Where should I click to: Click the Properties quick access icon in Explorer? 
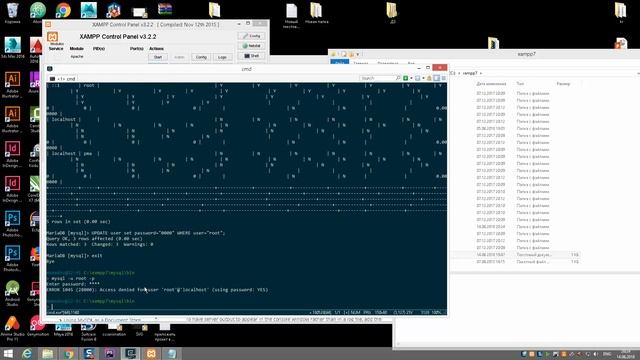pos(344,54)
